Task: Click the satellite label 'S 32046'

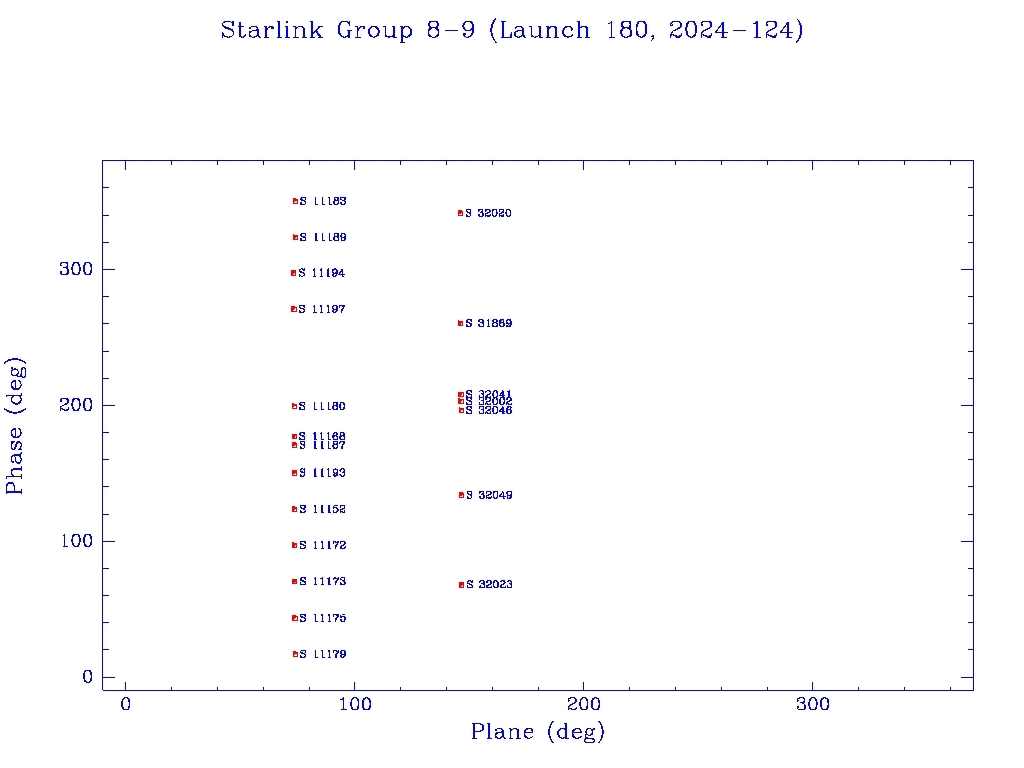Action: 488,411
